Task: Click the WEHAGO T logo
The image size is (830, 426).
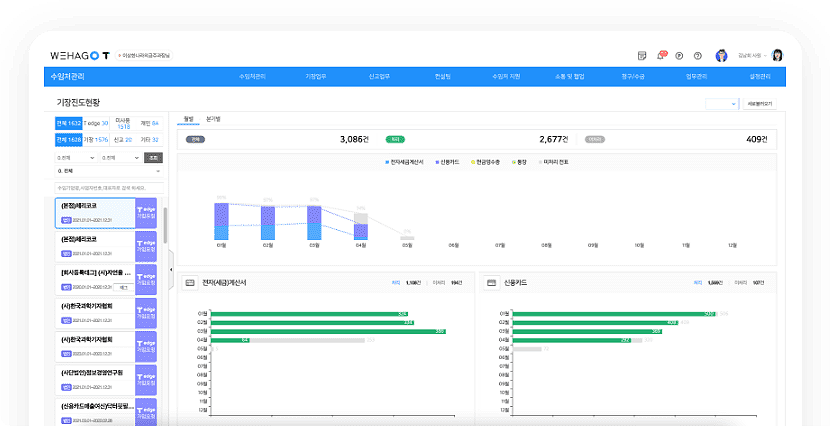Action: 80,56
